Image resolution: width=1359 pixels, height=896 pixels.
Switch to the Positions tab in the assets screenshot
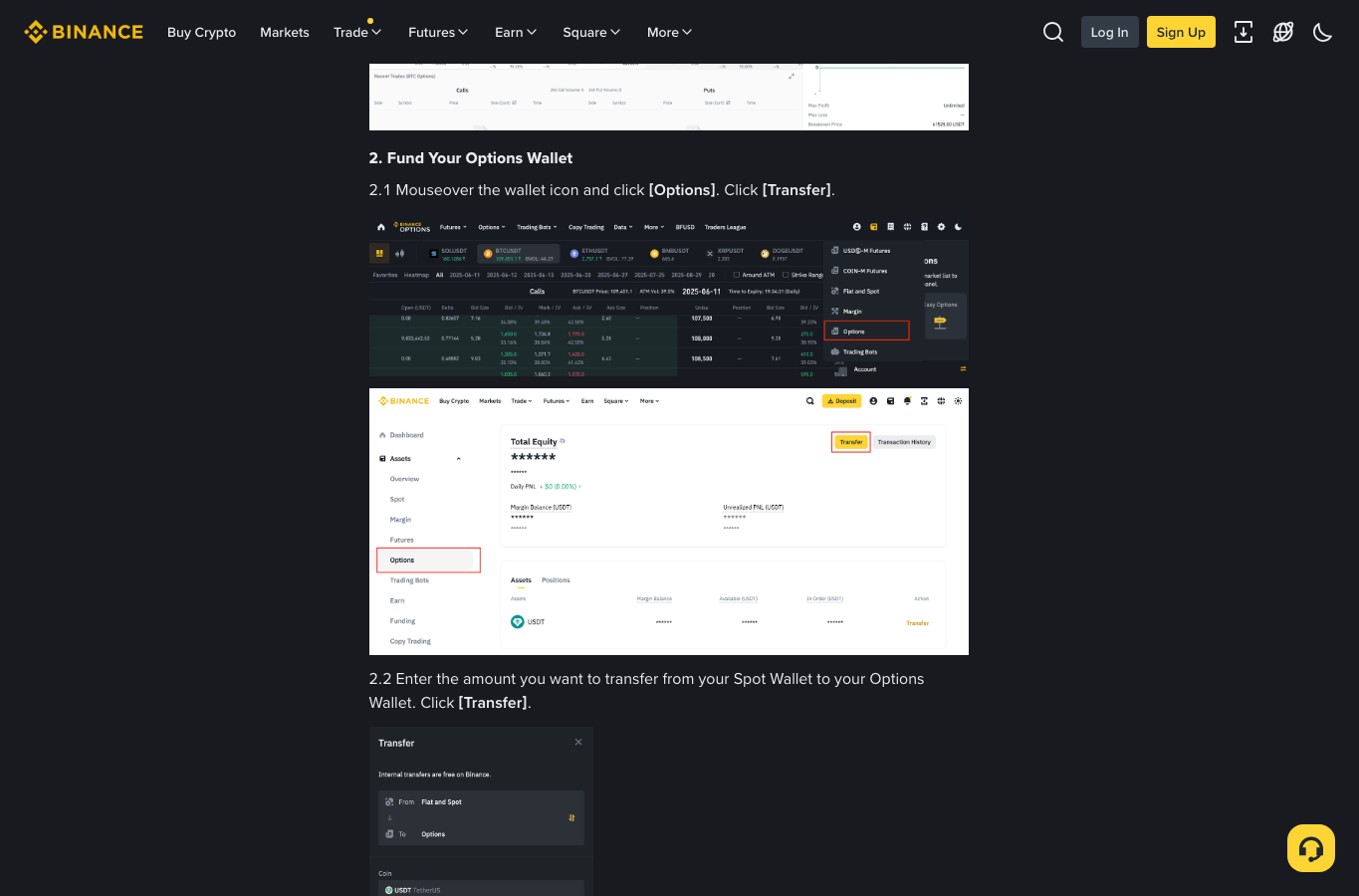click(x=556, y=580)
